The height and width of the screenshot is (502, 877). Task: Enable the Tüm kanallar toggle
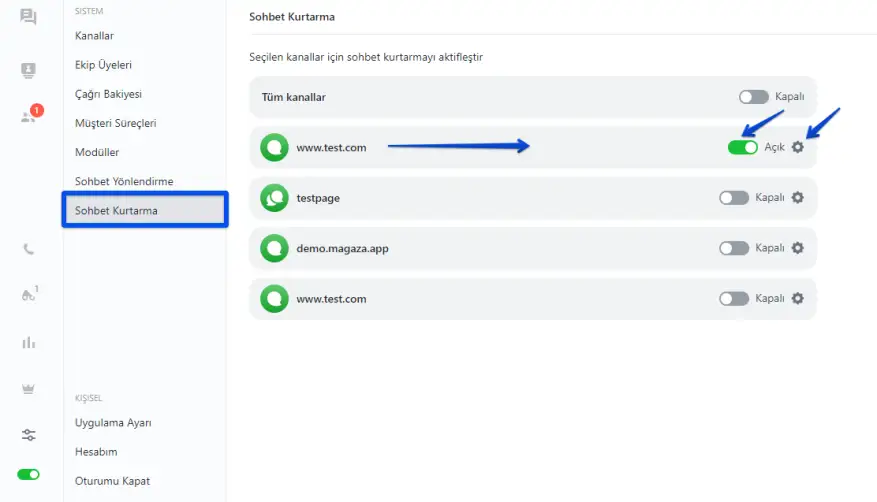[753, 97]
